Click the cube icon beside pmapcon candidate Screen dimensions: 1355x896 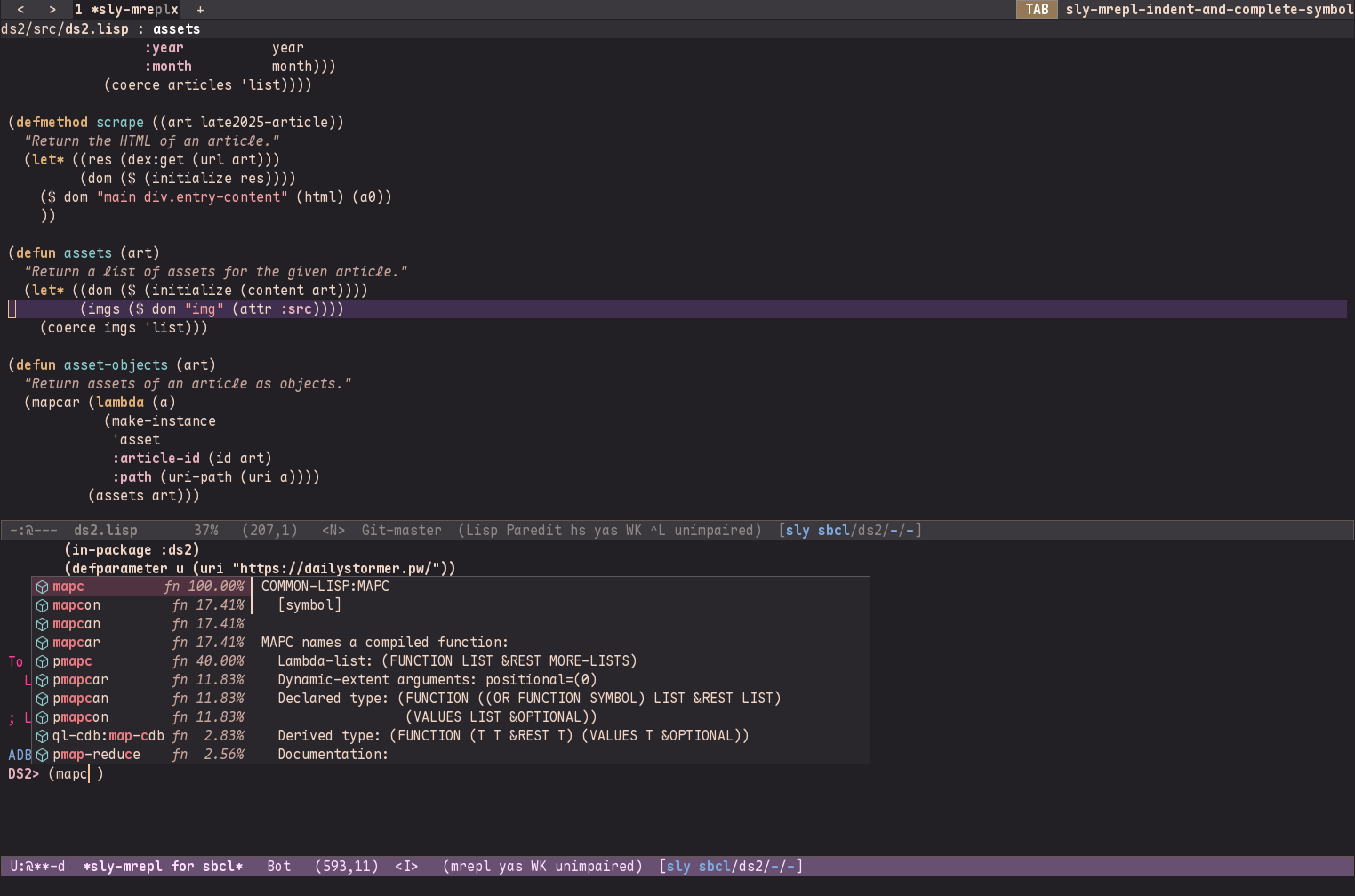[42, 717]
